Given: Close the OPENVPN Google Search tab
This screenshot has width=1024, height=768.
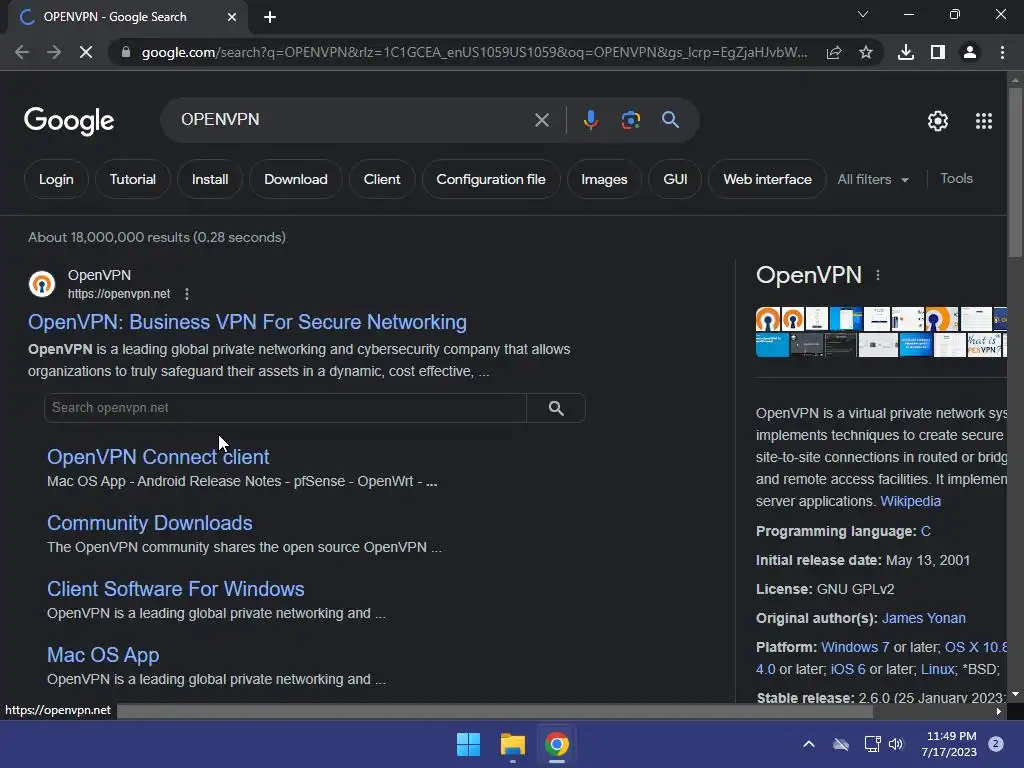Looking at the screenshot, I should [x=232, y=17].
